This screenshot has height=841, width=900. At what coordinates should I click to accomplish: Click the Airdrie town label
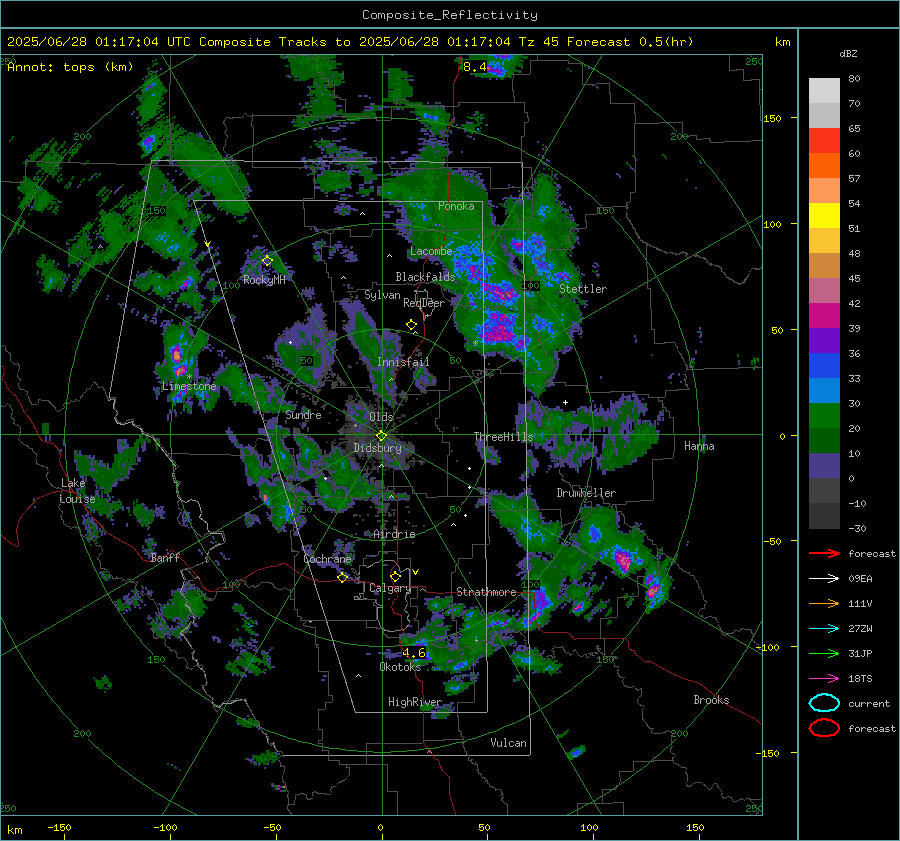pyautogui.click(x=394, y=534)
